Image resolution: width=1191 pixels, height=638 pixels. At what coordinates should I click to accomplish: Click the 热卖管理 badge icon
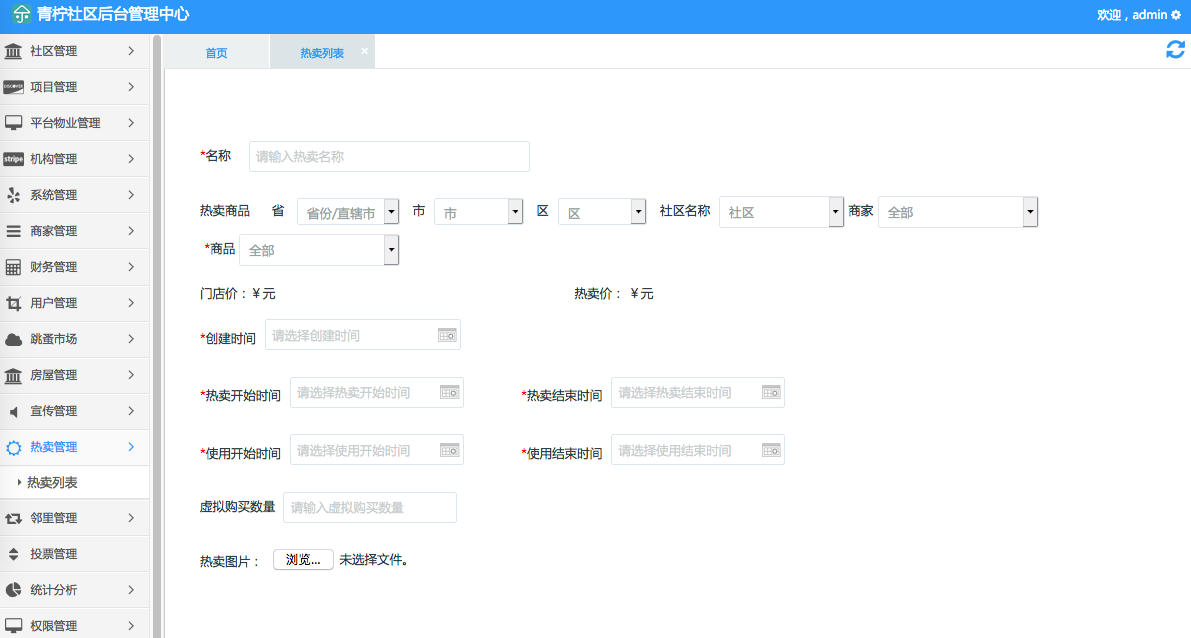coord(13,447)
